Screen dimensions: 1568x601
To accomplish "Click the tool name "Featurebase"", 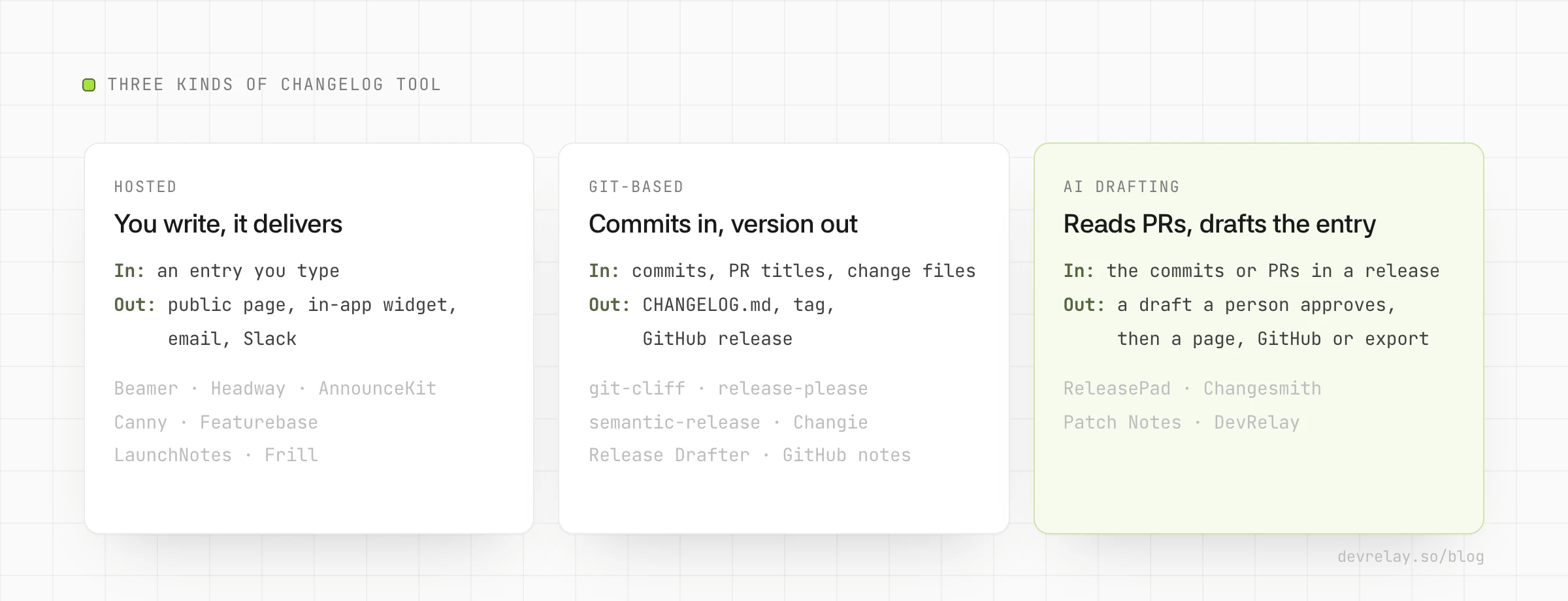I will [x=259, y=423].
